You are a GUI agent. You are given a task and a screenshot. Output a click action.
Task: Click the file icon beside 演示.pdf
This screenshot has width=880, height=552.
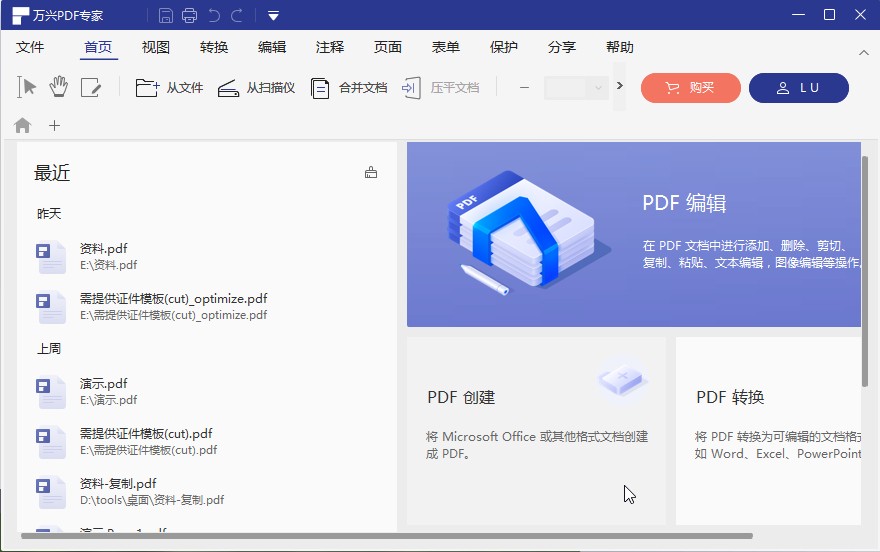click(51, 392)
